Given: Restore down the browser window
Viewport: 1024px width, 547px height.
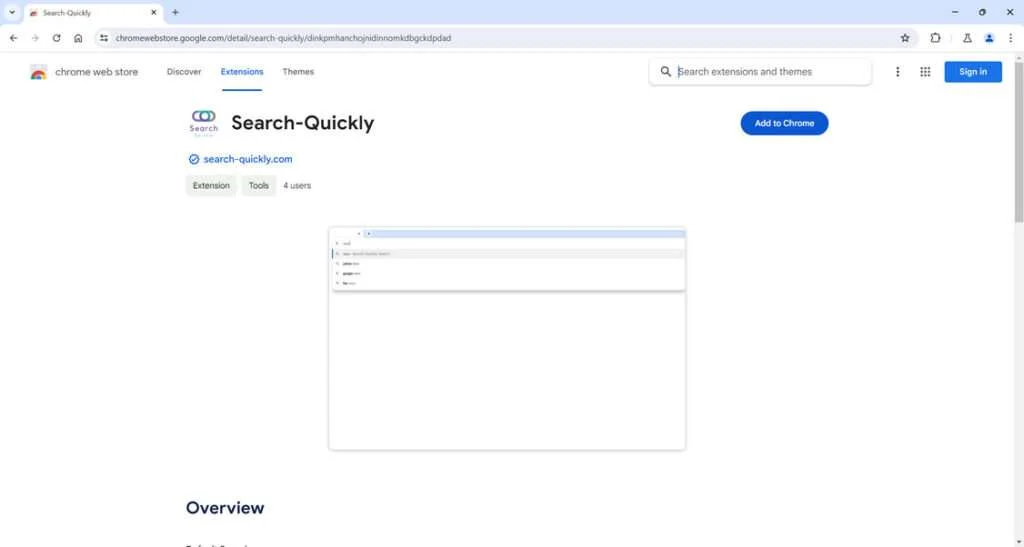Looking at the screenshot, I should click(x=982, y=12).
